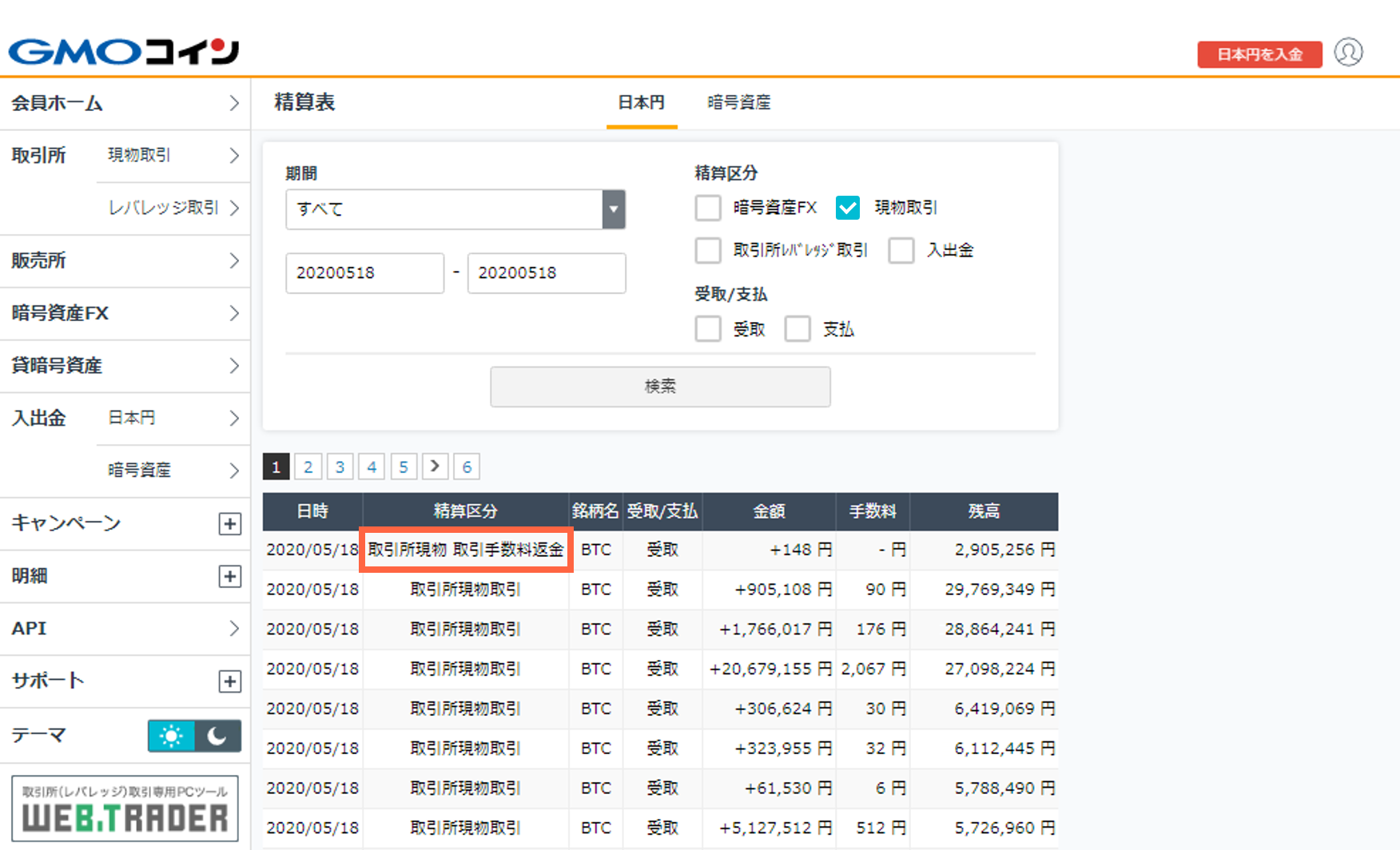This screenshot has width=1400, height=850.
Task: Switch to the 暗号資産 tab
Action: click(x=738, y=102)
